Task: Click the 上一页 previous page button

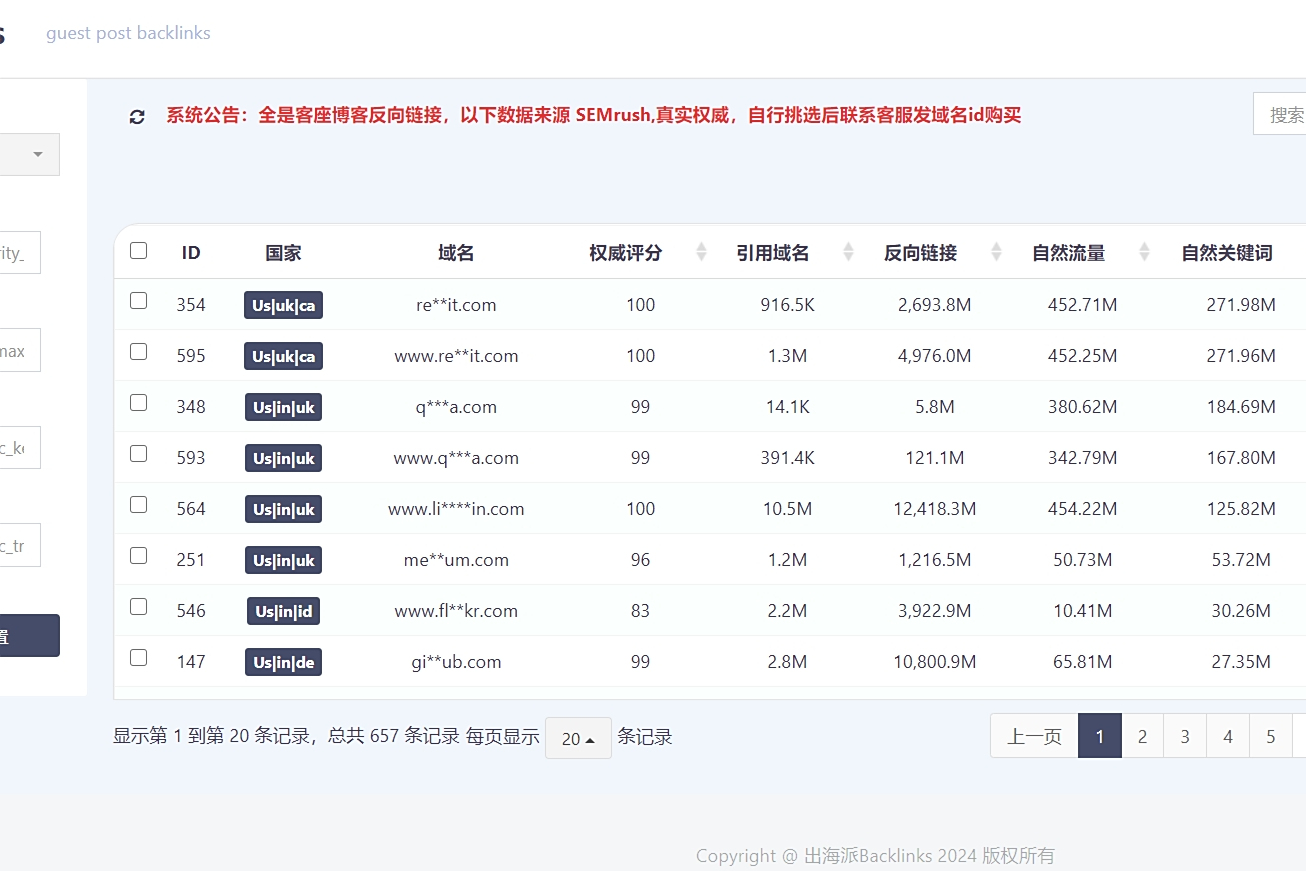Action: point(1034,736)
